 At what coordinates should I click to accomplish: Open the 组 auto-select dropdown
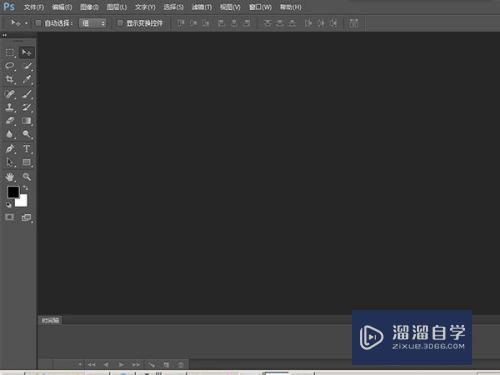(x=93, y=23)
